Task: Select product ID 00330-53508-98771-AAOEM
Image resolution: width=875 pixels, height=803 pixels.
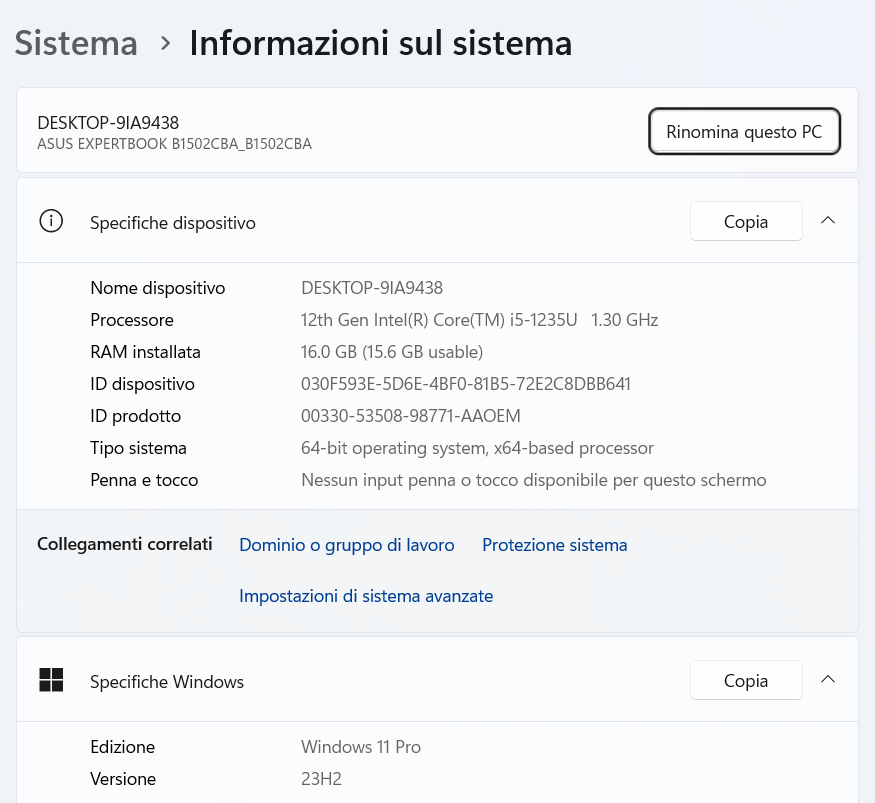Action: point(411,416)
